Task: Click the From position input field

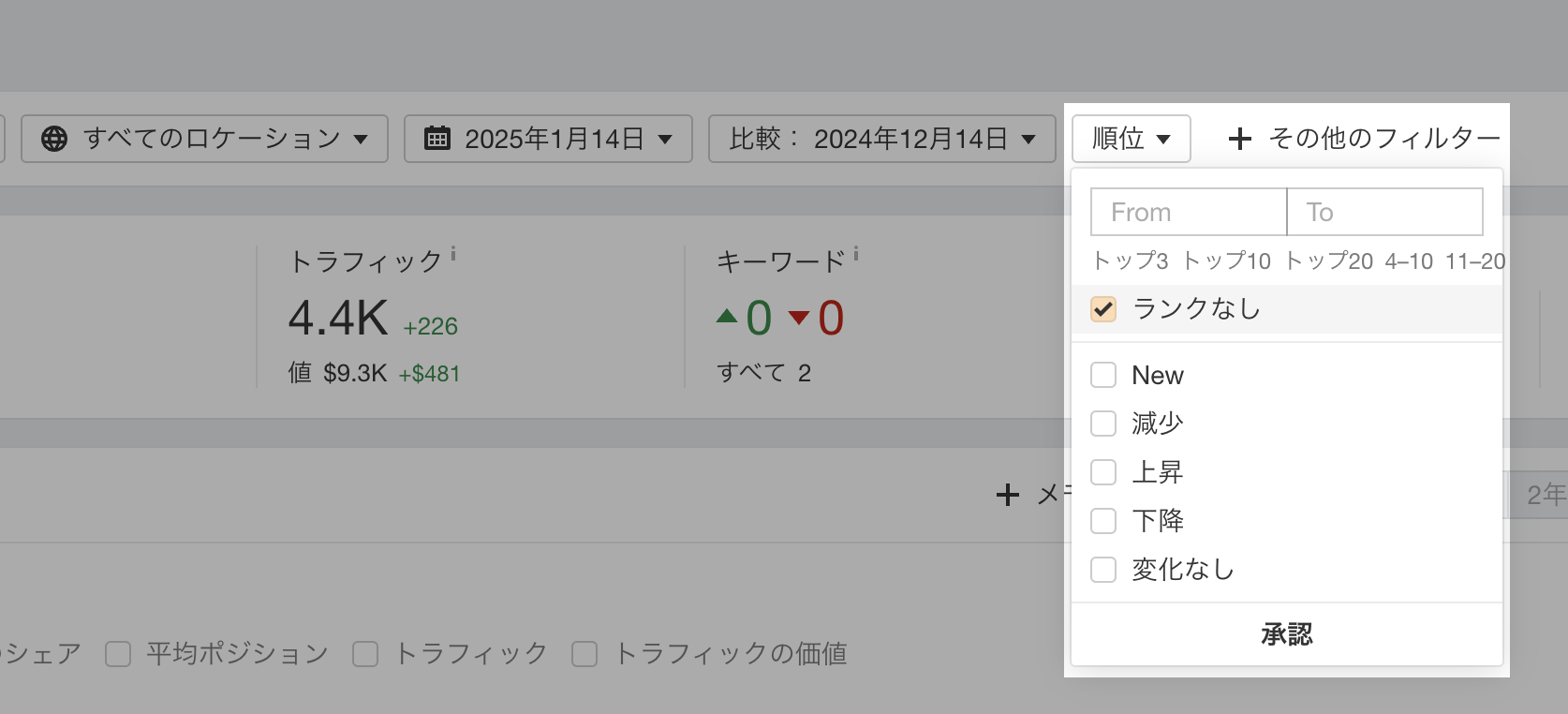Action: (x=1188, y=212)
